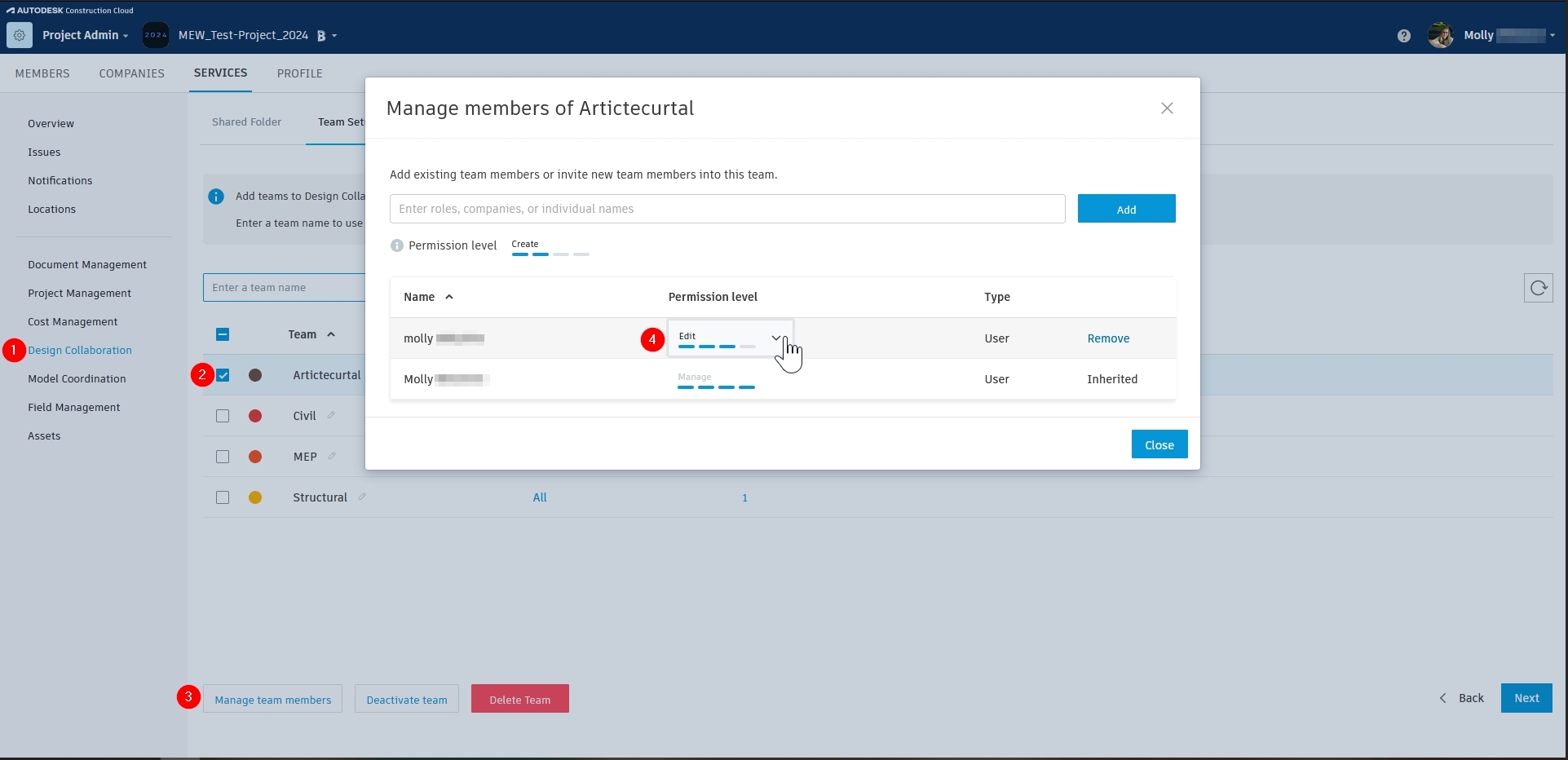This screenshot has width=1568, height=760.
Task: Rename Structural team using its pencil icon
Action: (361, 497)
